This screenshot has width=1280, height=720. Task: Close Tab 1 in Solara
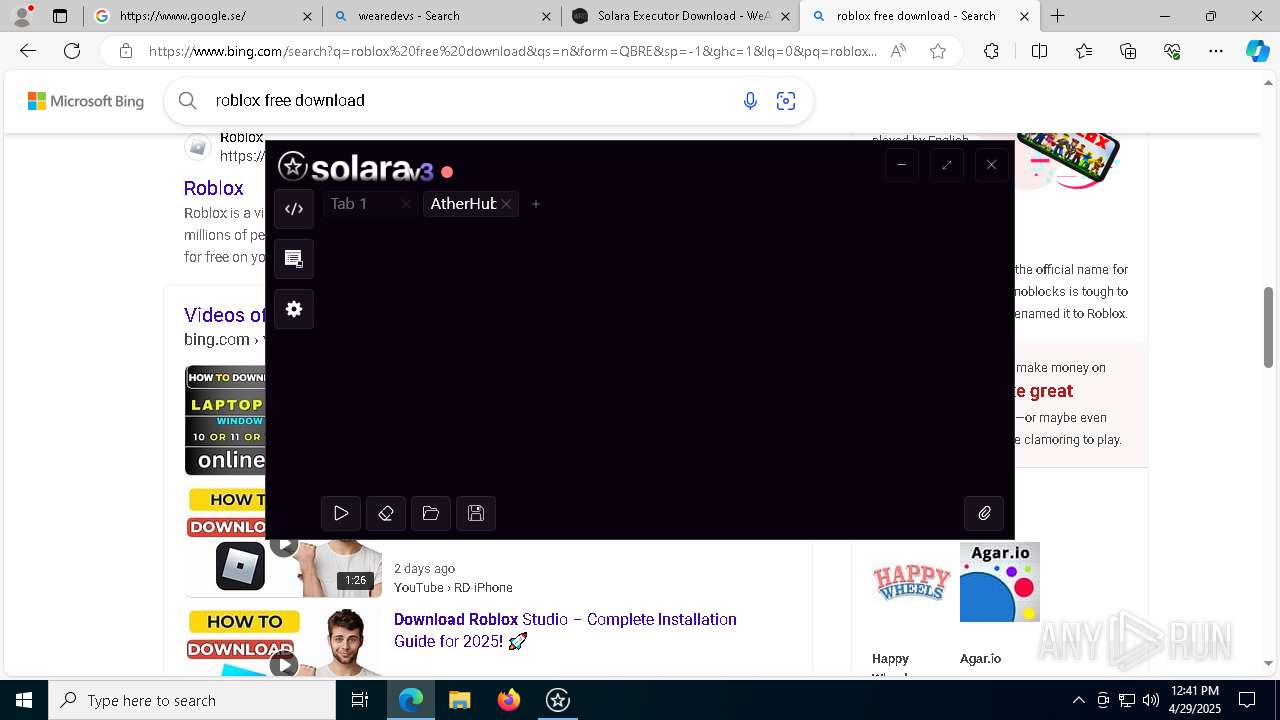[x=405, y=204]
